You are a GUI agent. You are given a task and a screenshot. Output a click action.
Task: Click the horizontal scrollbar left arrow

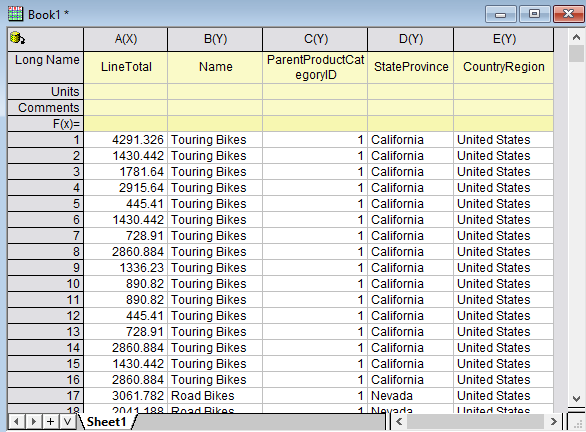[399, 422]
